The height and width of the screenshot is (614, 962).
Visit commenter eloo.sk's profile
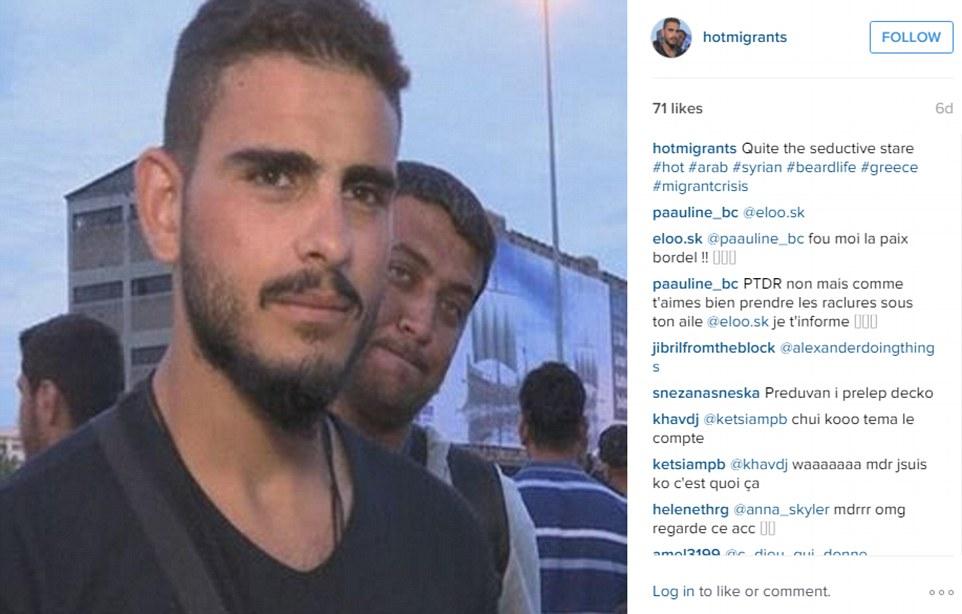click(x=677, y=239)
